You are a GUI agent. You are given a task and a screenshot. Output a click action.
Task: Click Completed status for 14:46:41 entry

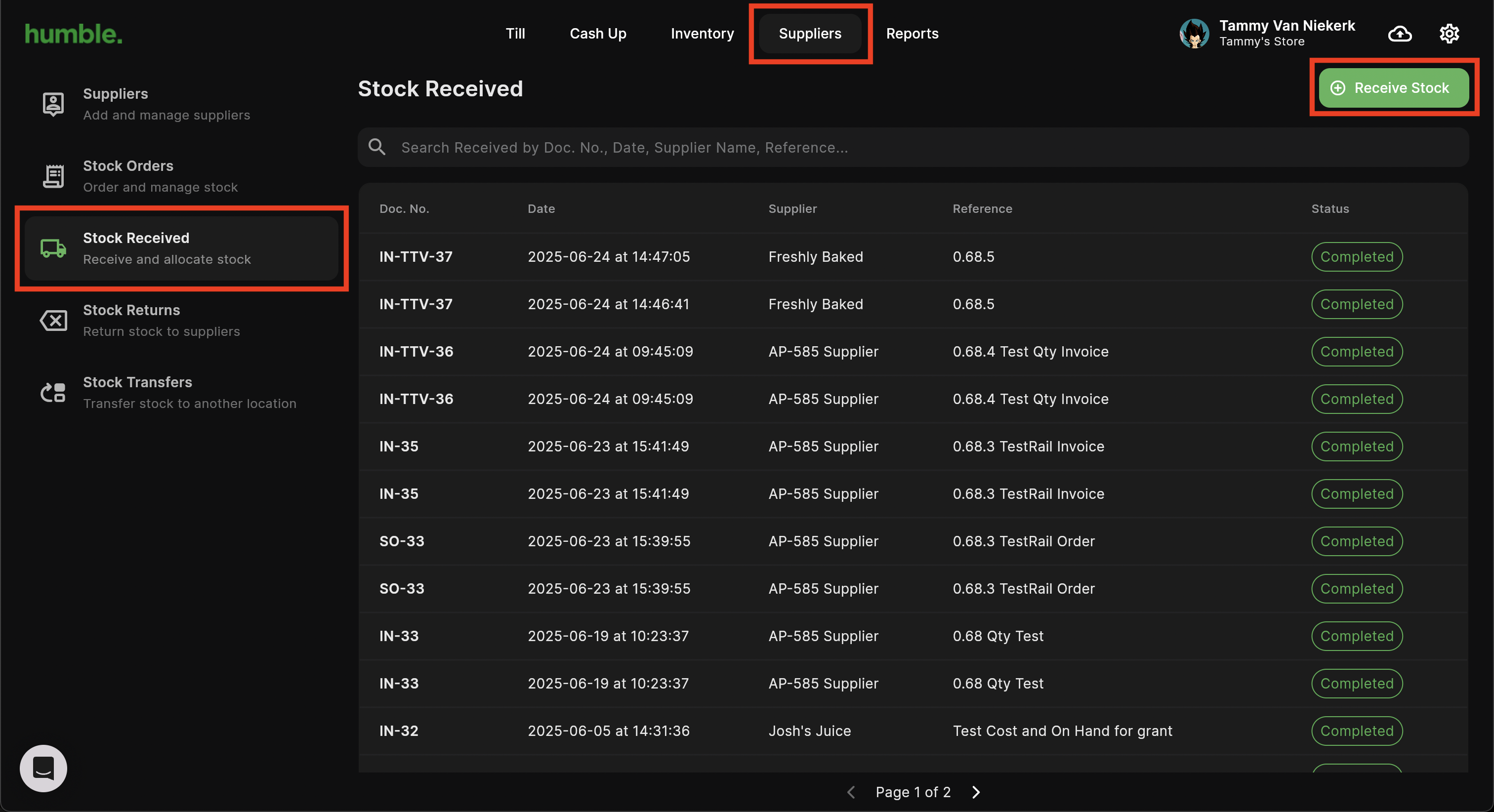pyautogui.click(x=1357, y=304)
